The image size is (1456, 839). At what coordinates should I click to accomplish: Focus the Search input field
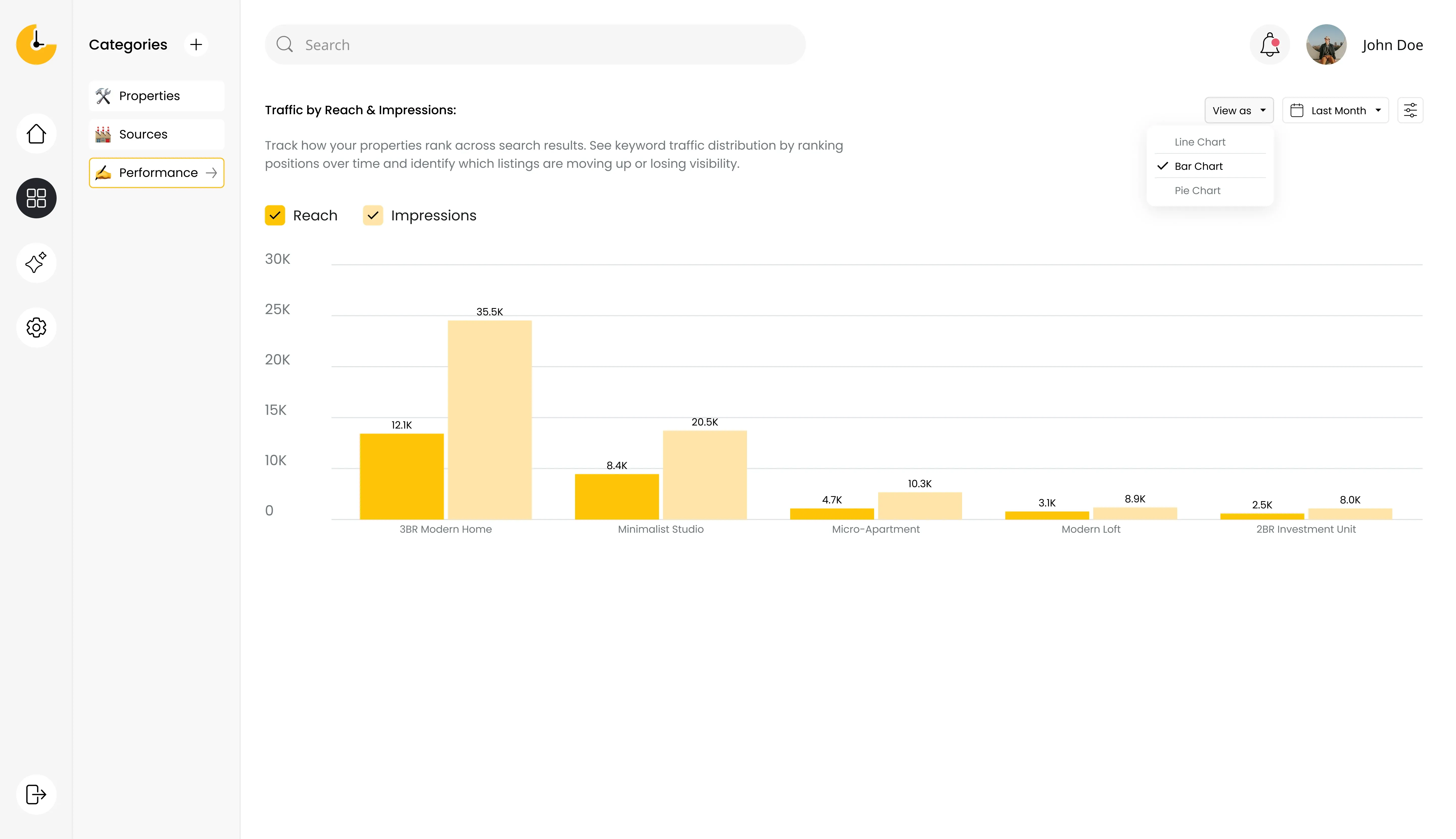(535, 45)
